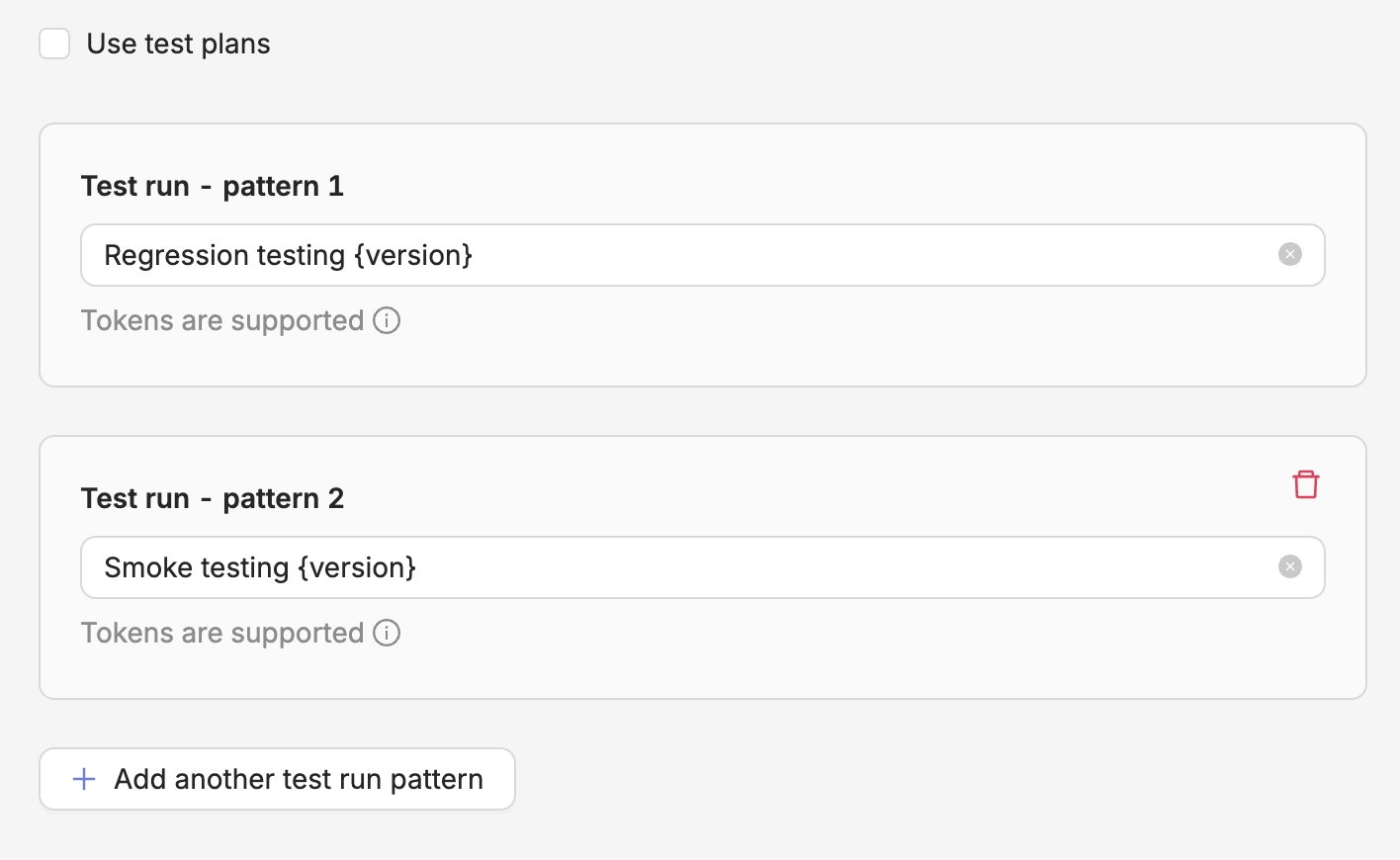The image size is (1400, 860).
Task: Click the Test run - pattern 2 heading
Action: coord(212,498)
